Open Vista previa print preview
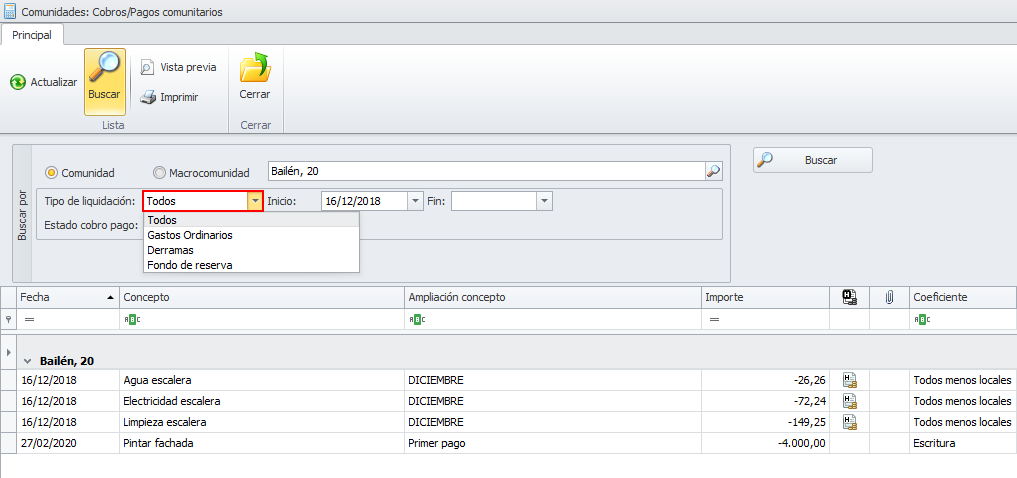This screenshot has height=478, width=1017. [x=178, y=67]
